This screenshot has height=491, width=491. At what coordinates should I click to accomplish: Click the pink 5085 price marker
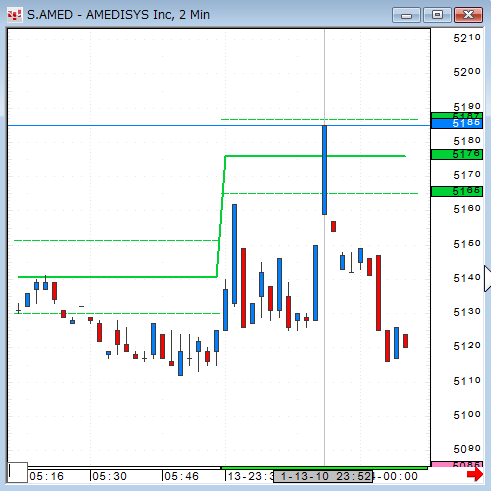pos(457,464)
